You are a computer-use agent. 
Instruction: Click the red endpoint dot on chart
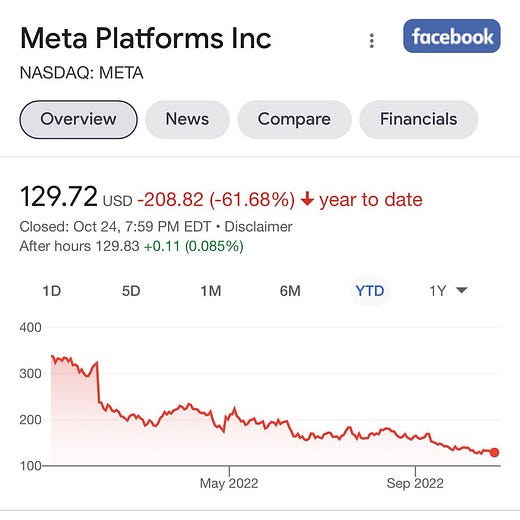pos(495,452)
